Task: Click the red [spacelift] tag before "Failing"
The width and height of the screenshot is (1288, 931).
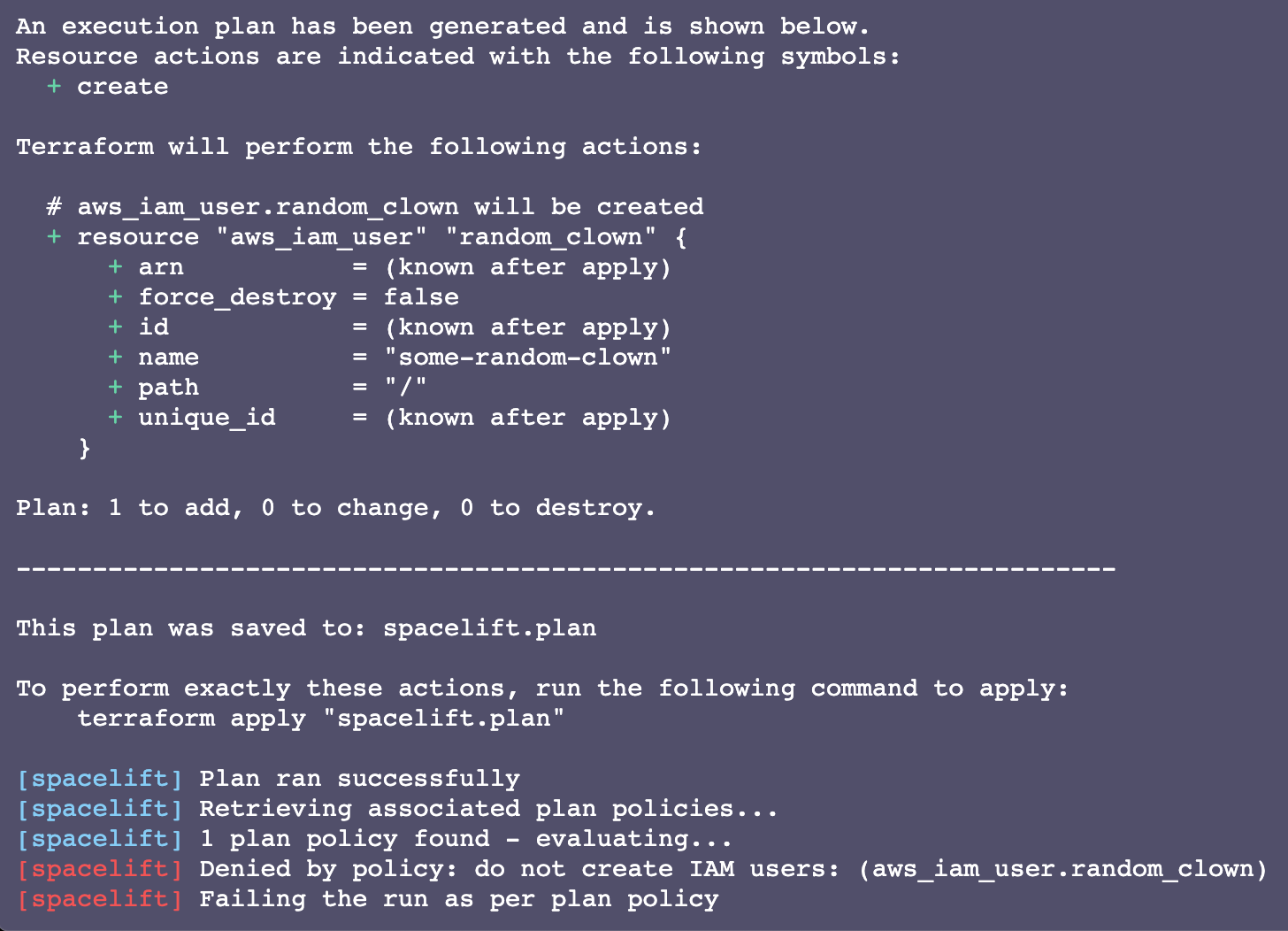Action: [x=100, y=899]
